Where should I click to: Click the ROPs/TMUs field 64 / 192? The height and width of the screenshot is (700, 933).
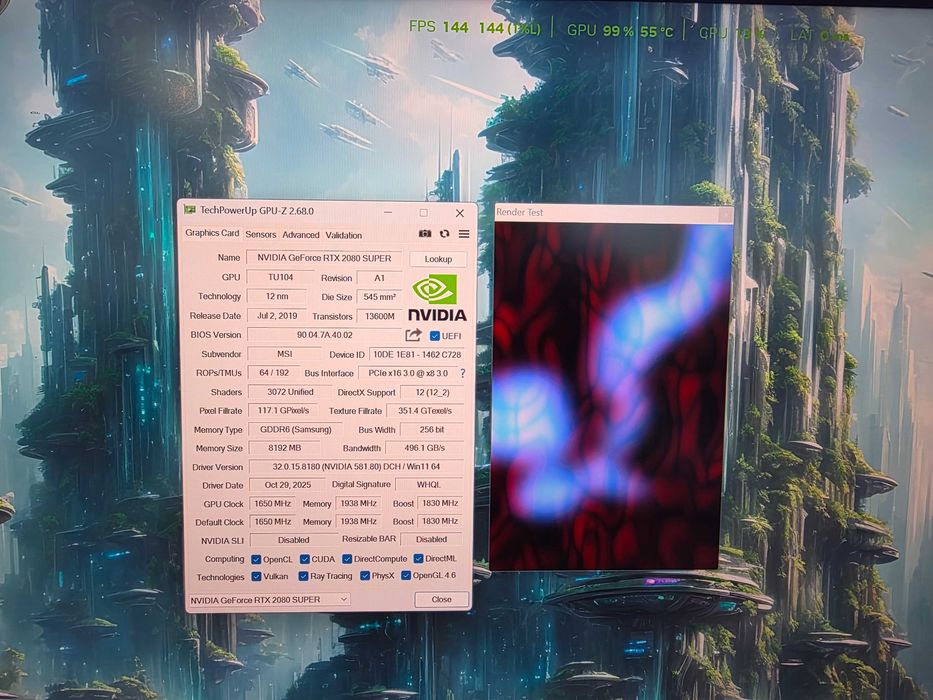pyautogui.click(x=274, y=373)
